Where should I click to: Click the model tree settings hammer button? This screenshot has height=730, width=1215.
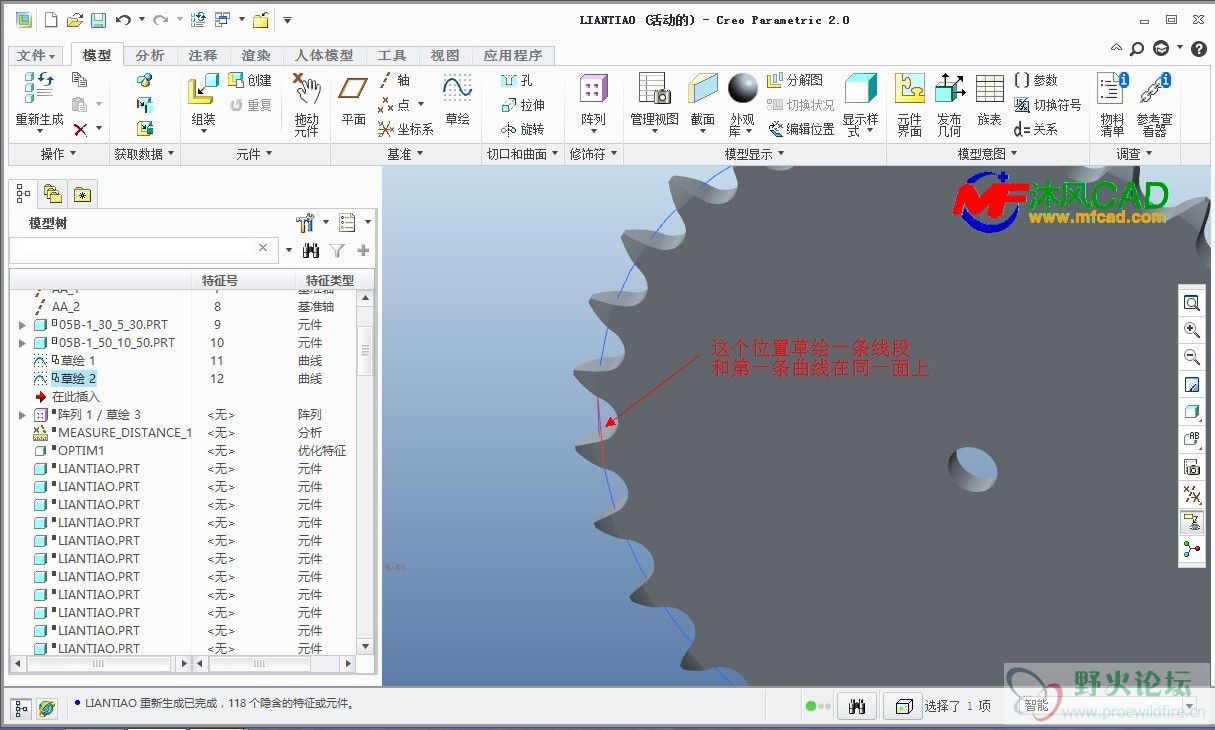(306, 222)
